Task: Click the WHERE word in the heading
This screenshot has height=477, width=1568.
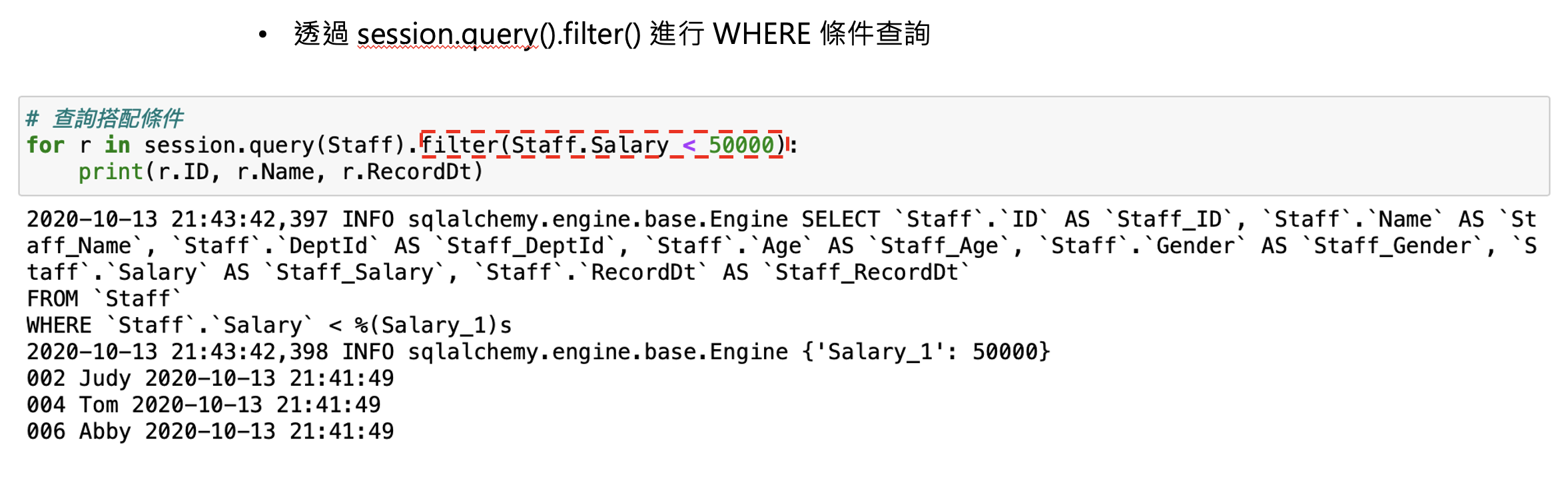Action: (761, 34)
